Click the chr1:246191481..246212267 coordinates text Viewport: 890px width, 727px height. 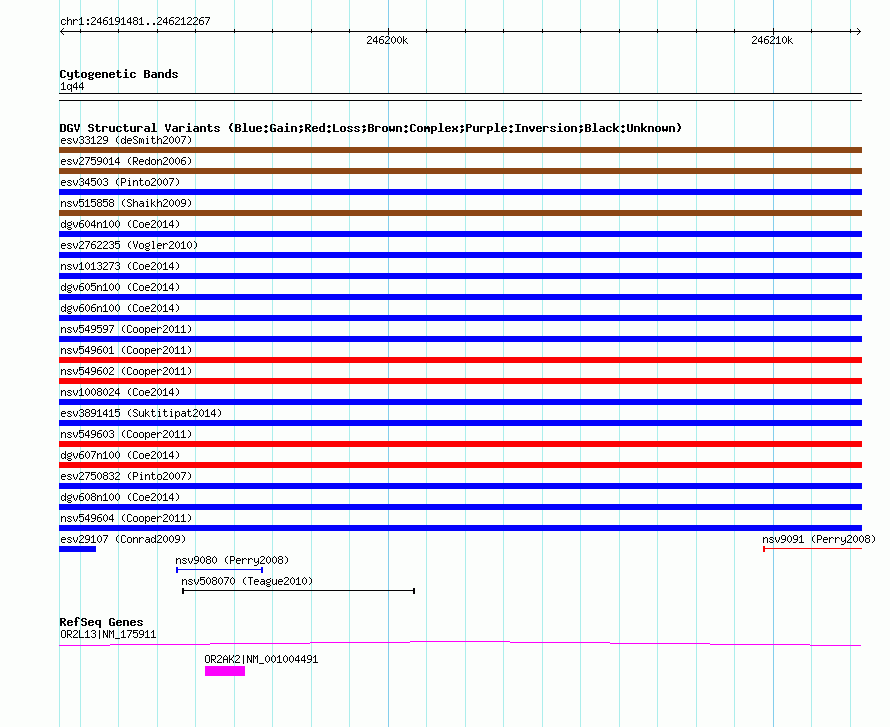135,21
